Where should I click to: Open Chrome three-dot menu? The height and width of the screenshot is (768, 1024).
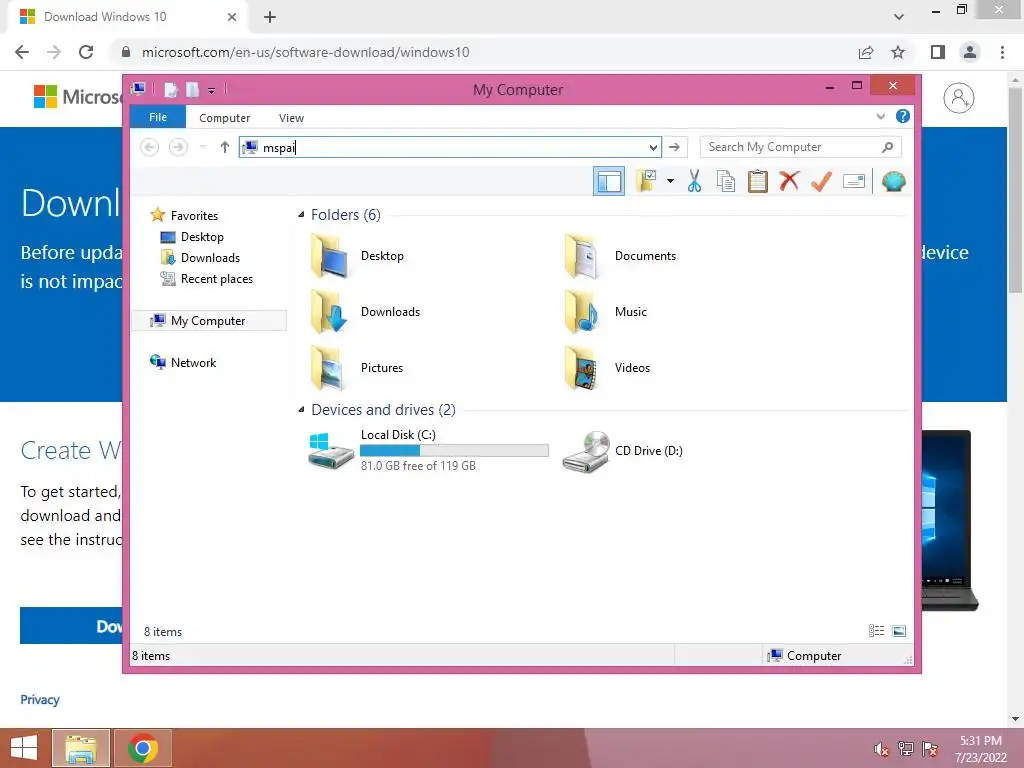pos(1002,52)
